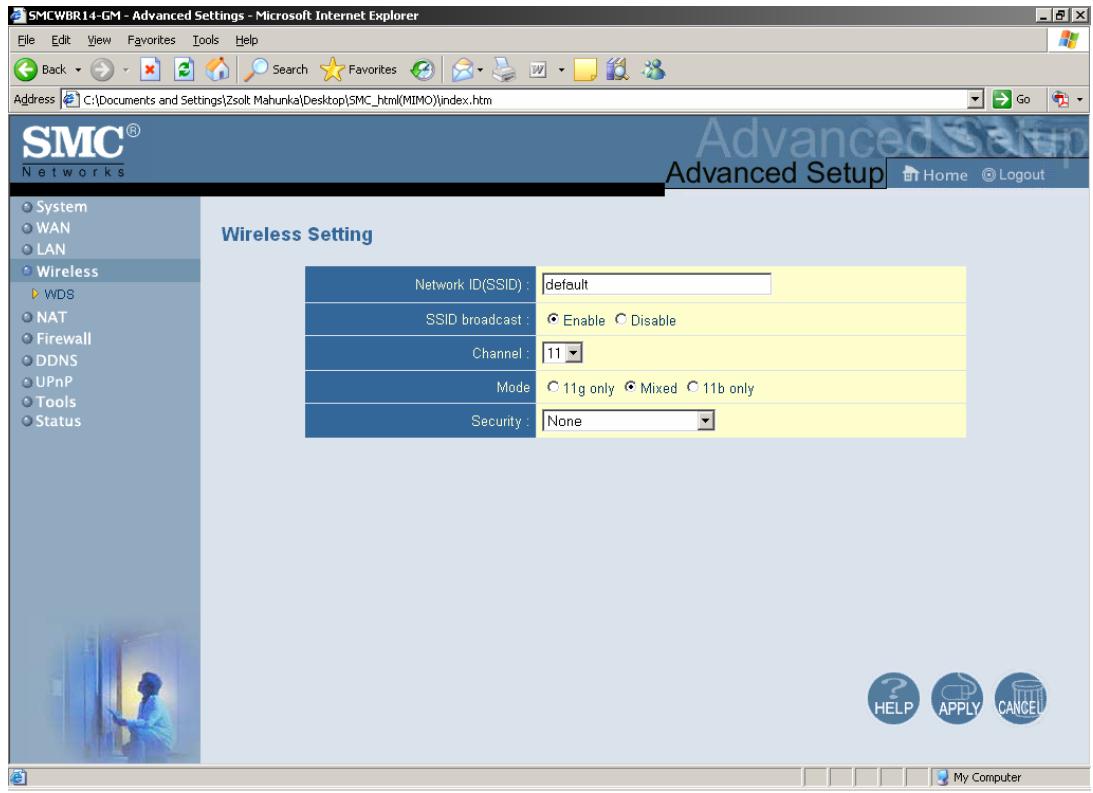The height and width of the screenshot is (793, 1093).
Task: Launch the Messenger people icon
Action: 654,70
